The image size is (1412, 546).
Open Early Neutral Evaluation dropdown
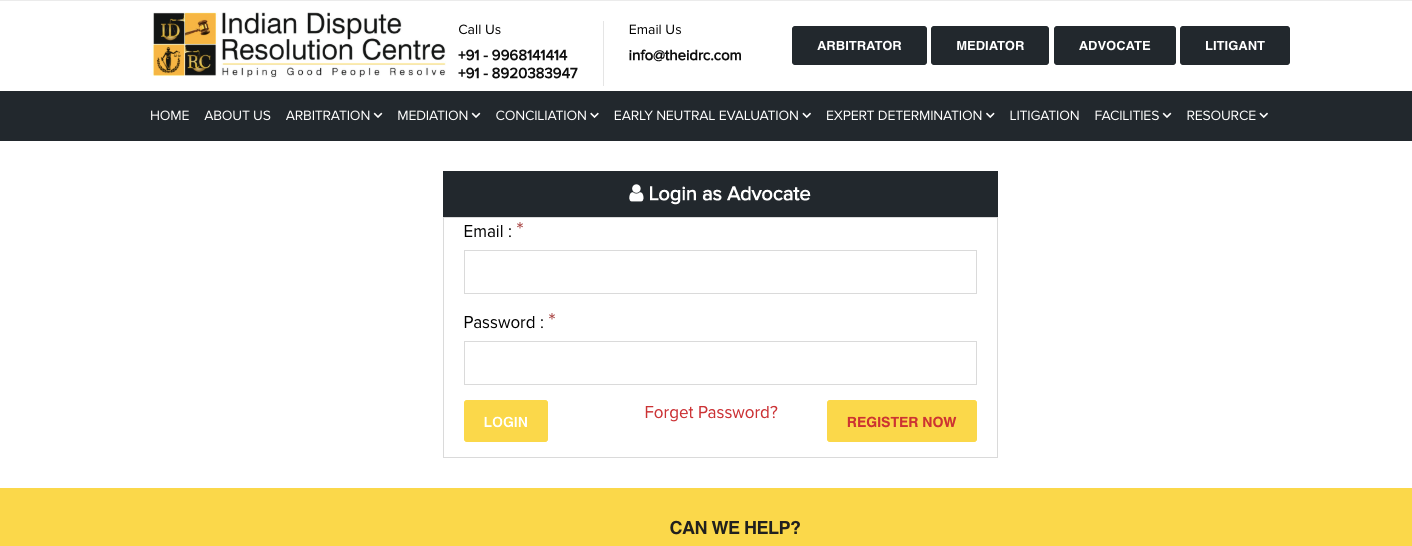[x=712, y=116]
